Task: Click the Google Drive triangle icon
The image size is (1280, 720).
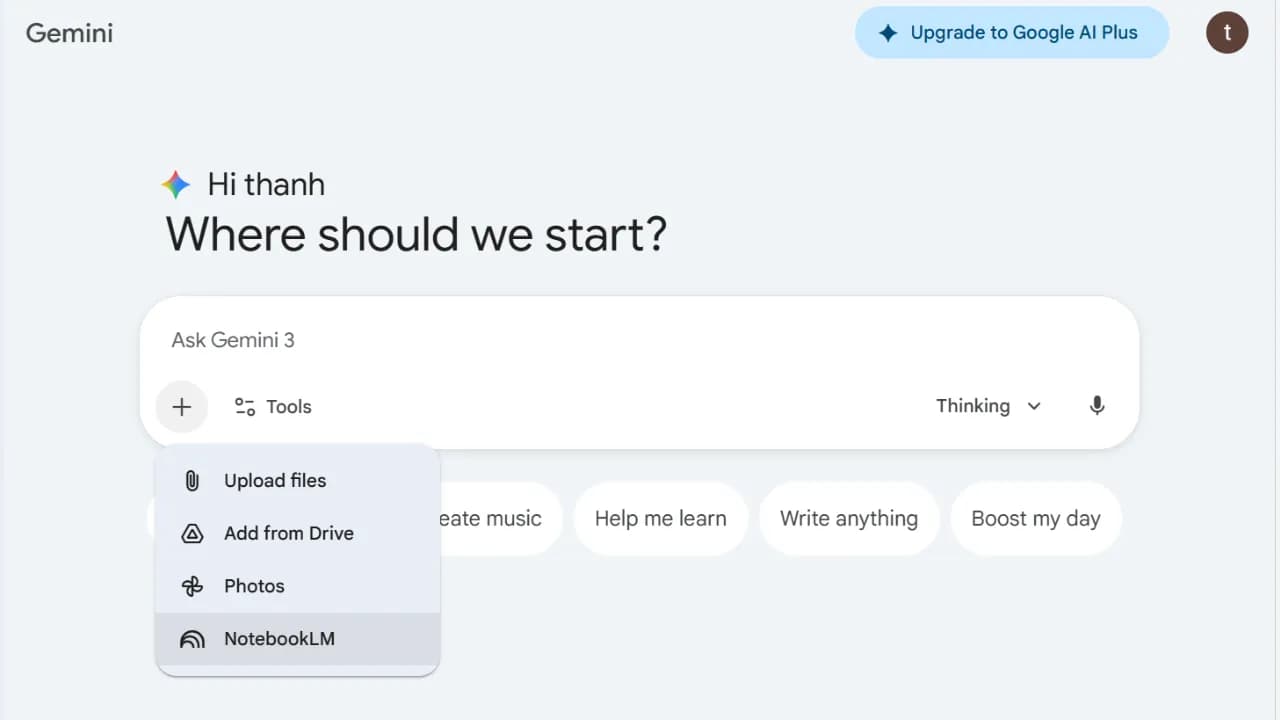Action: (x=191, y=533)
